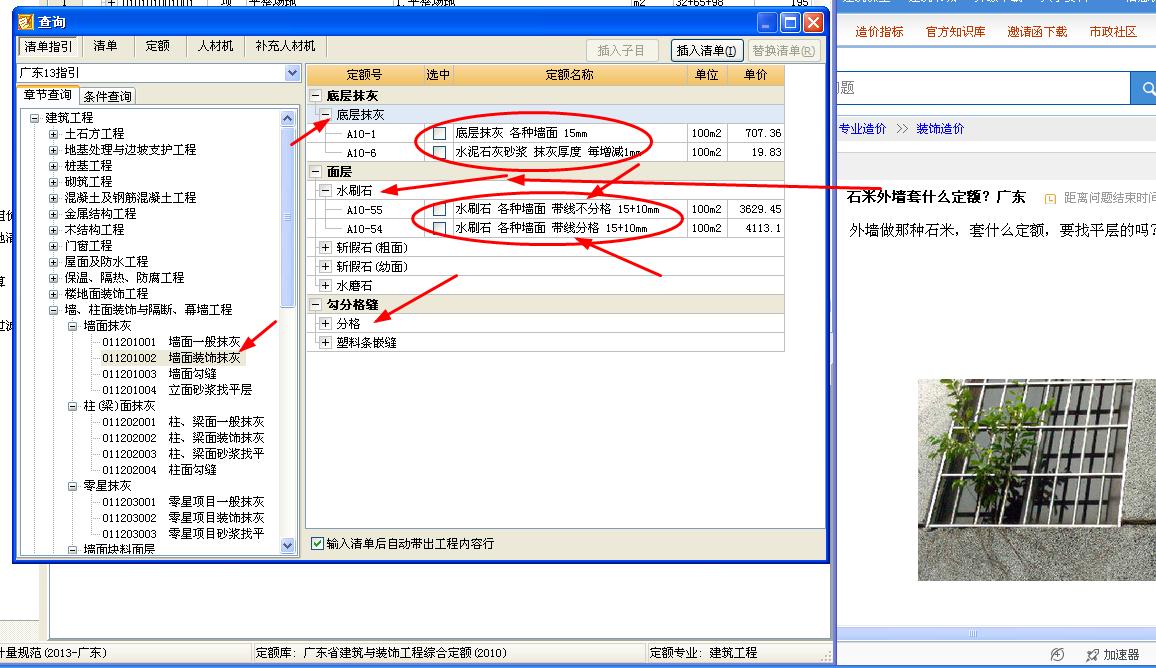Switch to the 清单指引 tab
Image resolution: width=1156 pixels, height=668 pixels.
(49, 46)
